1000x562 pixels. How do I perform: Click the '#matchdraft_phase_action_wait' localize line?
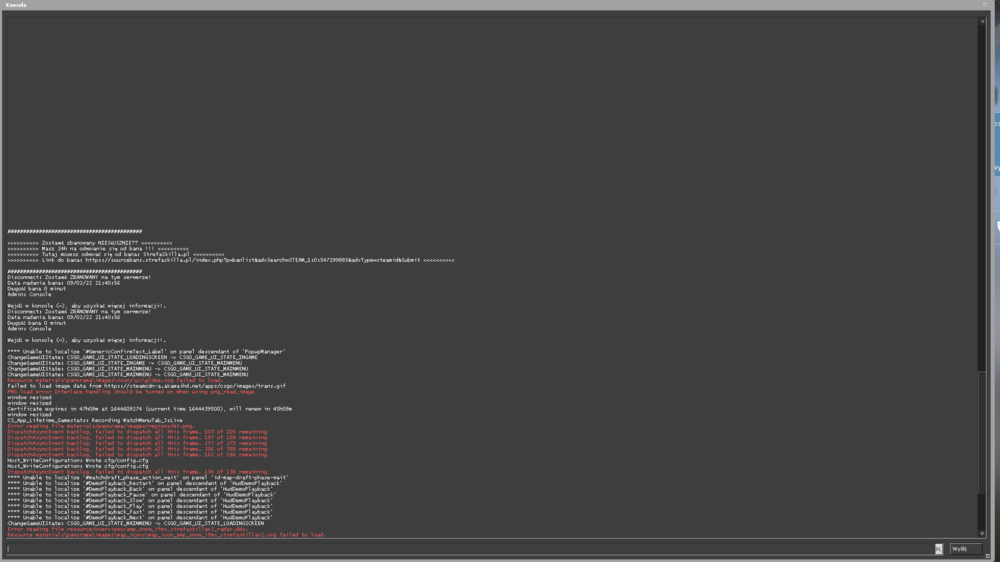[148, 478]
